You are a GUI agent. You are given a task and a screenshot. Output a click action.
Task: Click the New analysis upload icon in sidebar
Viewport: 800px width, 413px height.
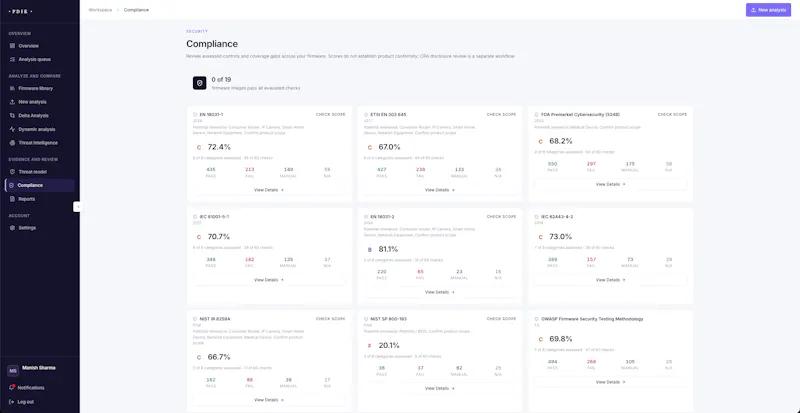coord(12,102)
